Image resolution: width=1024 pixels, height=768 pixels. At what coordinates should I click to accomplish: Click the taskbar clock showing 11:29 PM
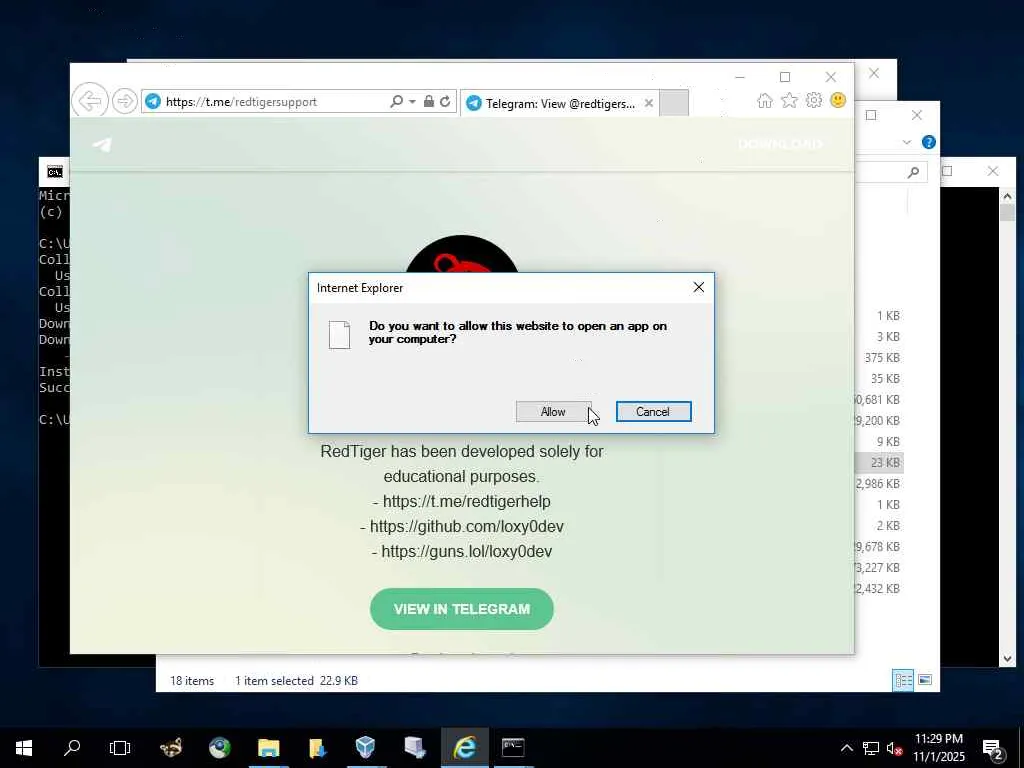point(939,748)
